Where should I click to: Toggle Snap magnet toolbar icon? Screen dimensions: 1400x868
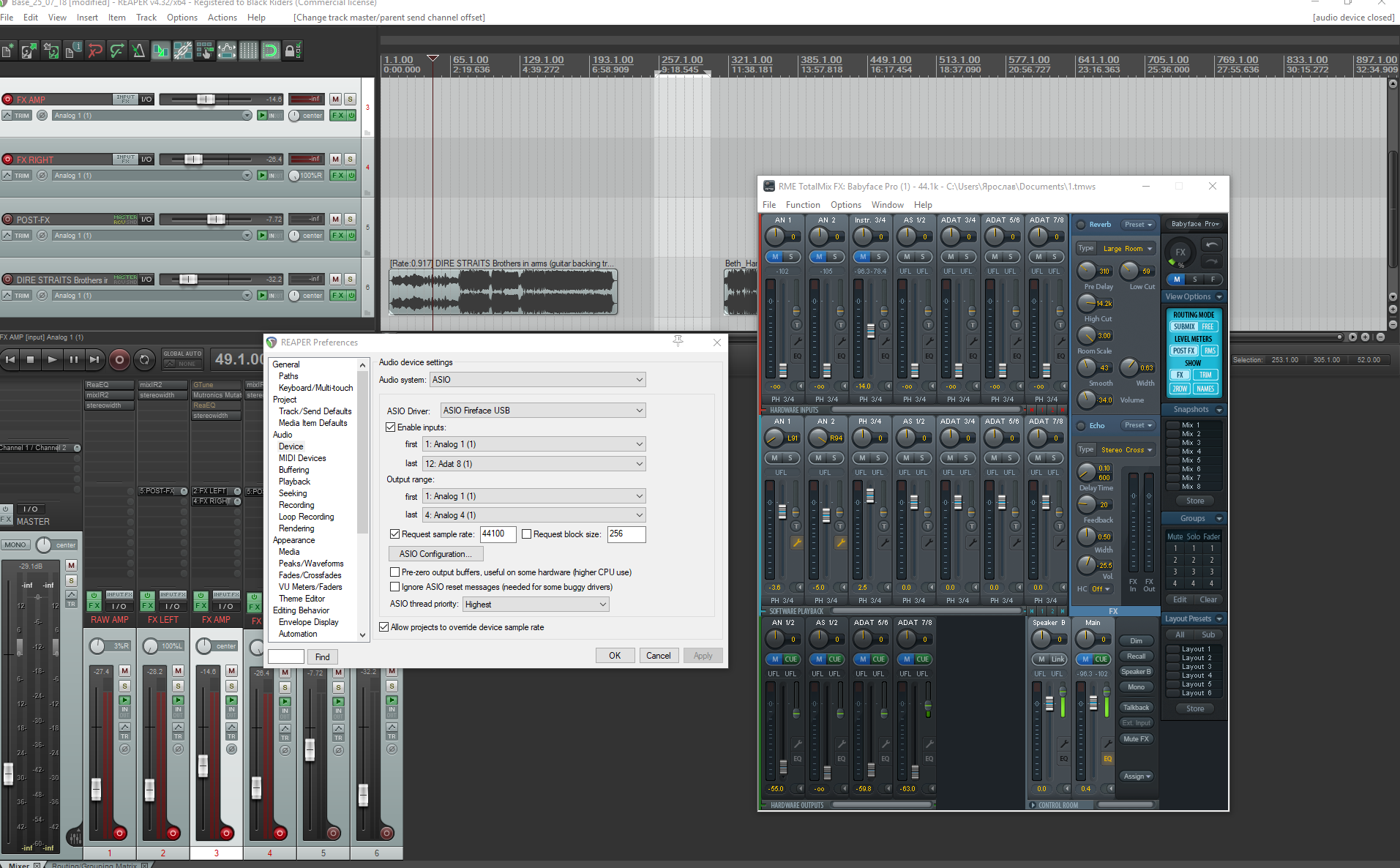click(x=271, y=50)
